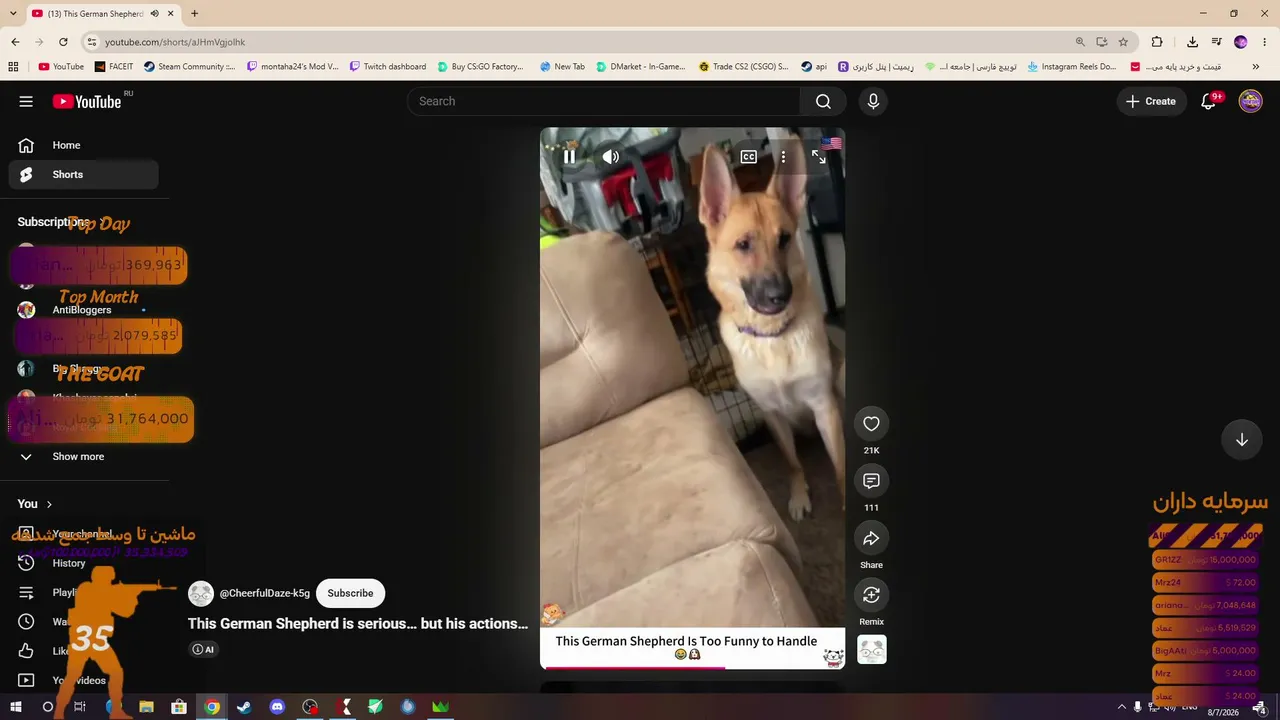
Task: Open Steam from the taskbar
Action: pos(244,707)
